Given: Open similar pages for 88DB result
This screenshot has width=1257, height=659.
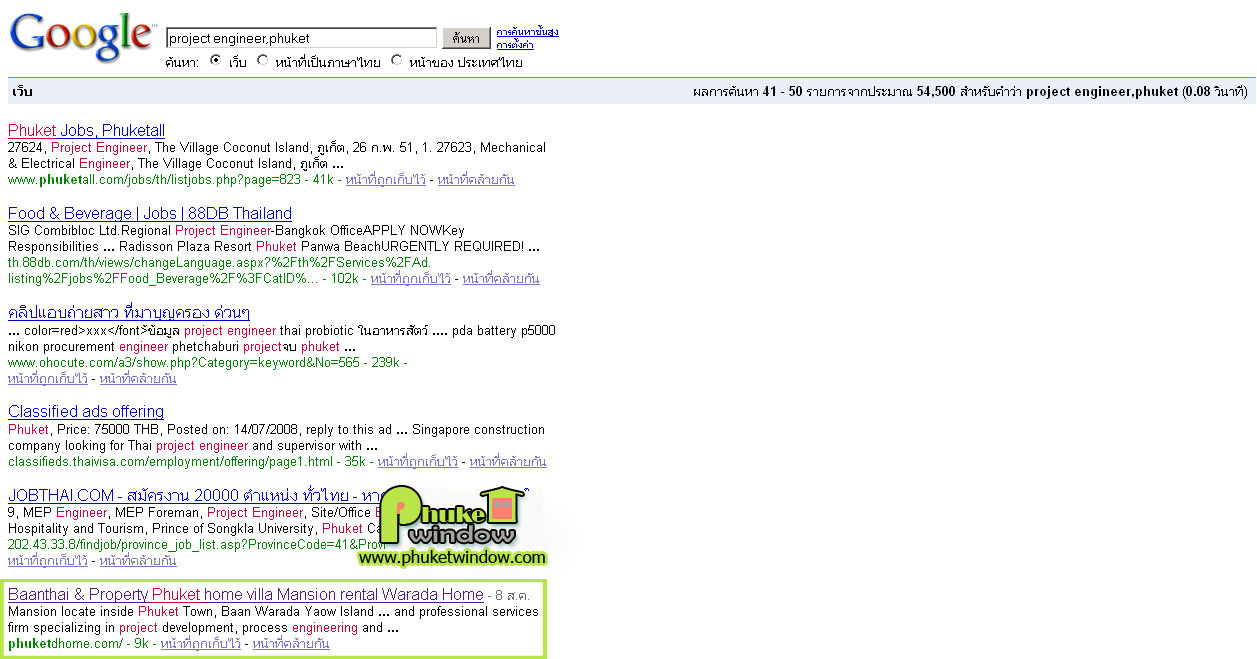Looking at the screenshot, I should point(501,279).
